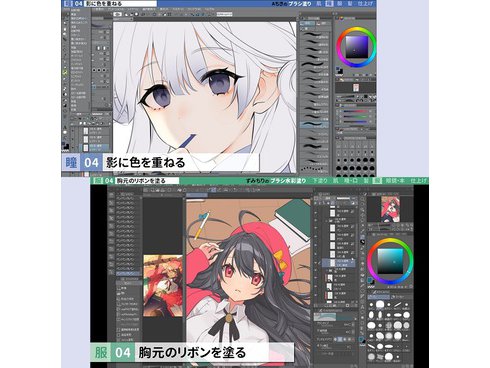Collapse the layer folder below the highlighted layer
The image size is (490, 368).
326,270
